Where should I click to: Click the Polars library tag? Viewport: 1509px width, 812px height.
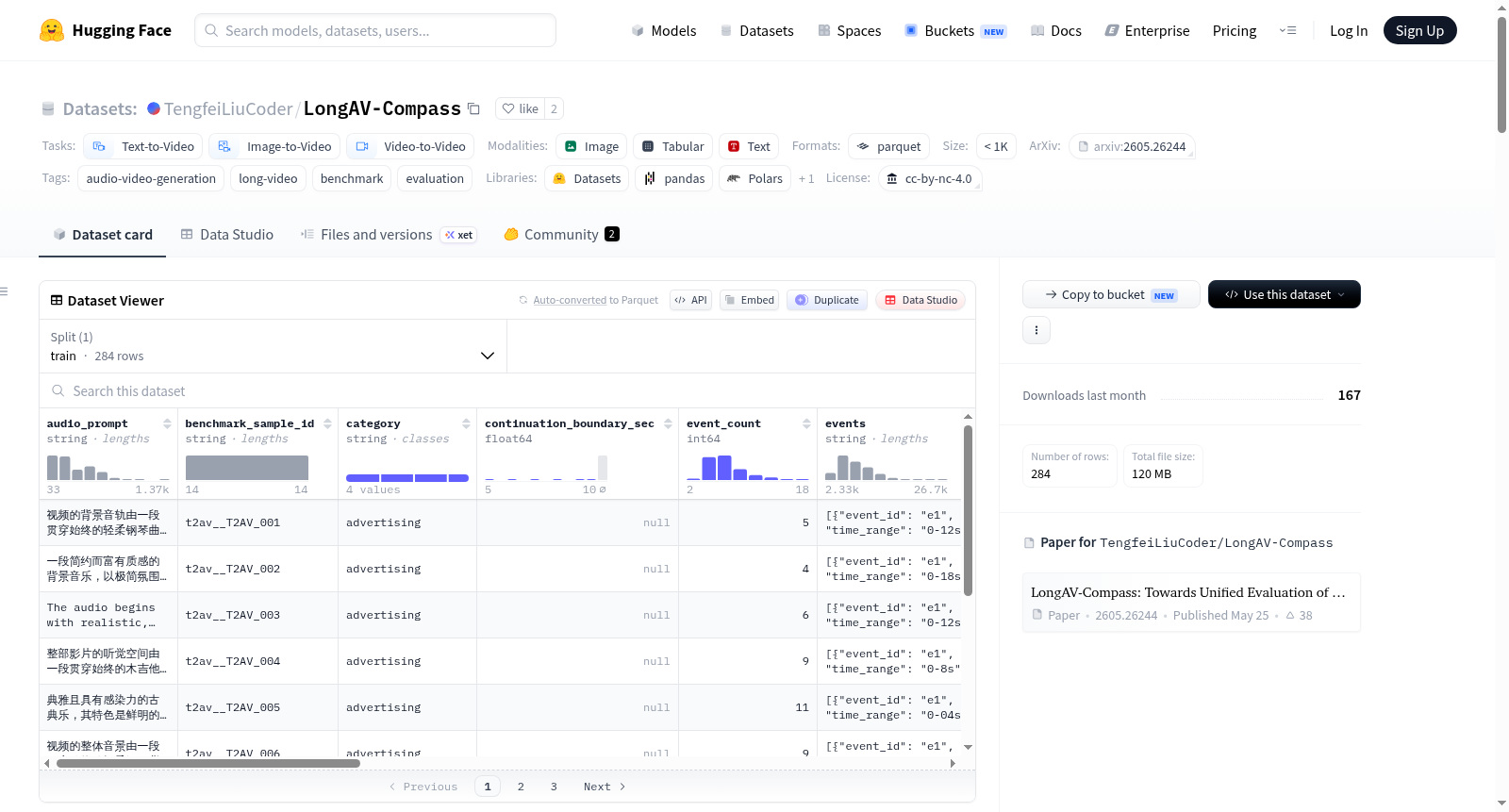coord(754,178)
